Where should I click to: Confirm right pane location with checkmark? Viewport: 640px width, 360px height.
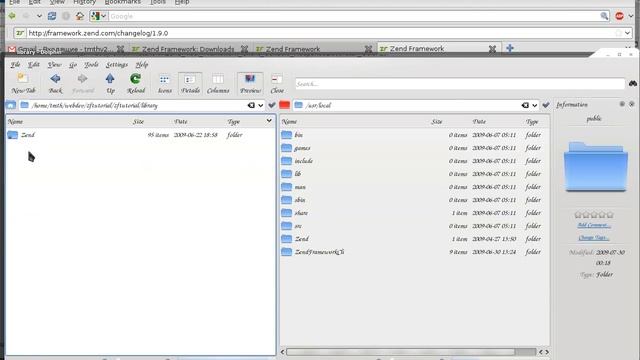pyautogui.click(x=546, y=105)
